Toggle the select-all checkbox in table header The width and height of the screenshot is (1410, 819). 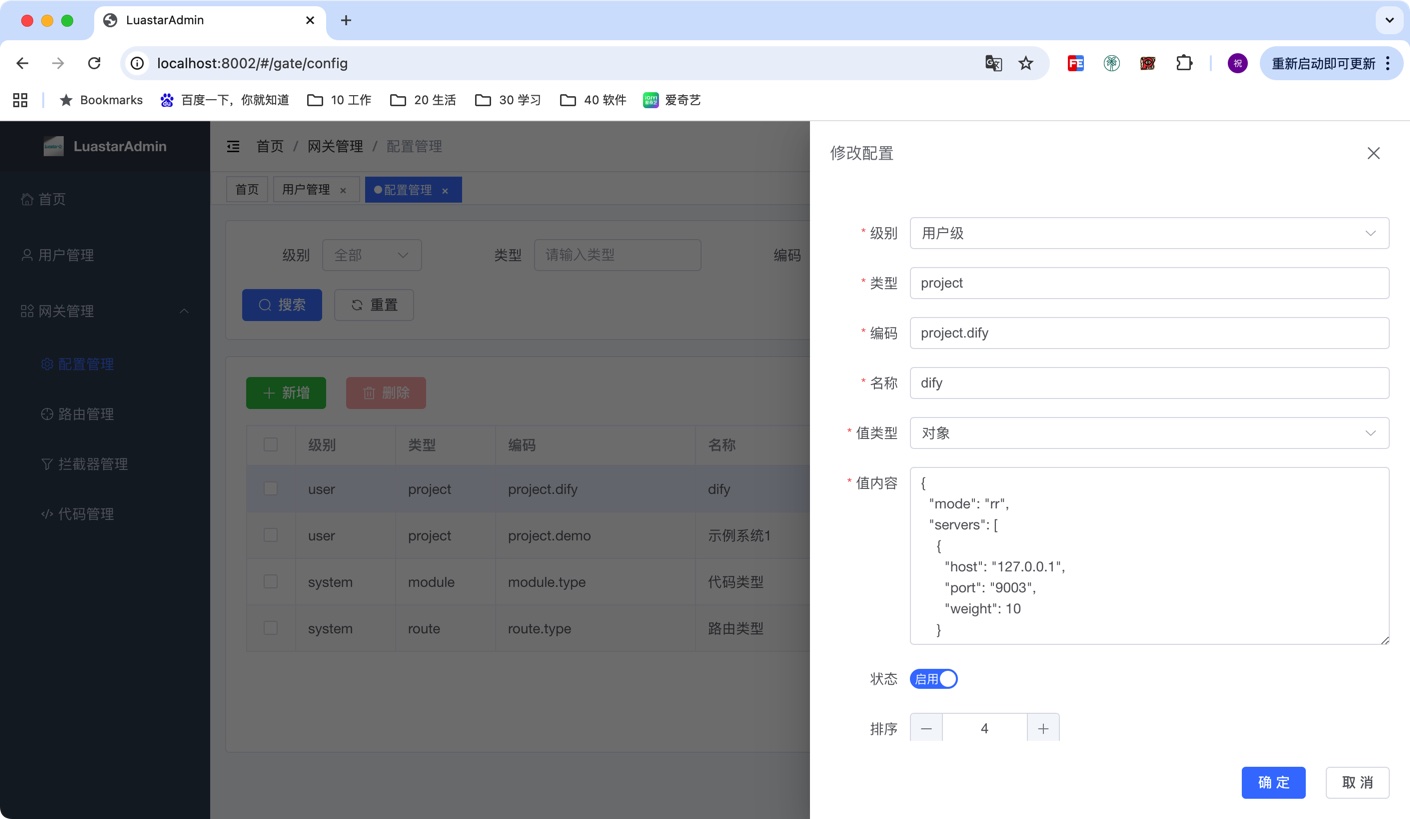[271, 444]
